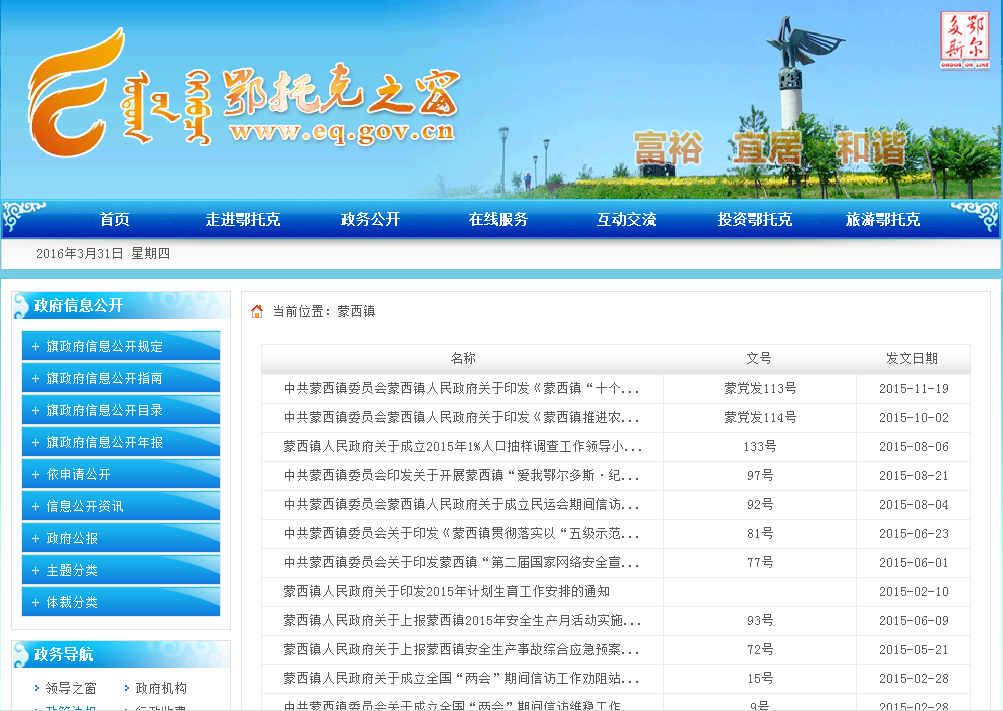This screenshot has width=1003, height=711.
Task: Click the date 2015-08-06
Action: [x=913, y=446]
